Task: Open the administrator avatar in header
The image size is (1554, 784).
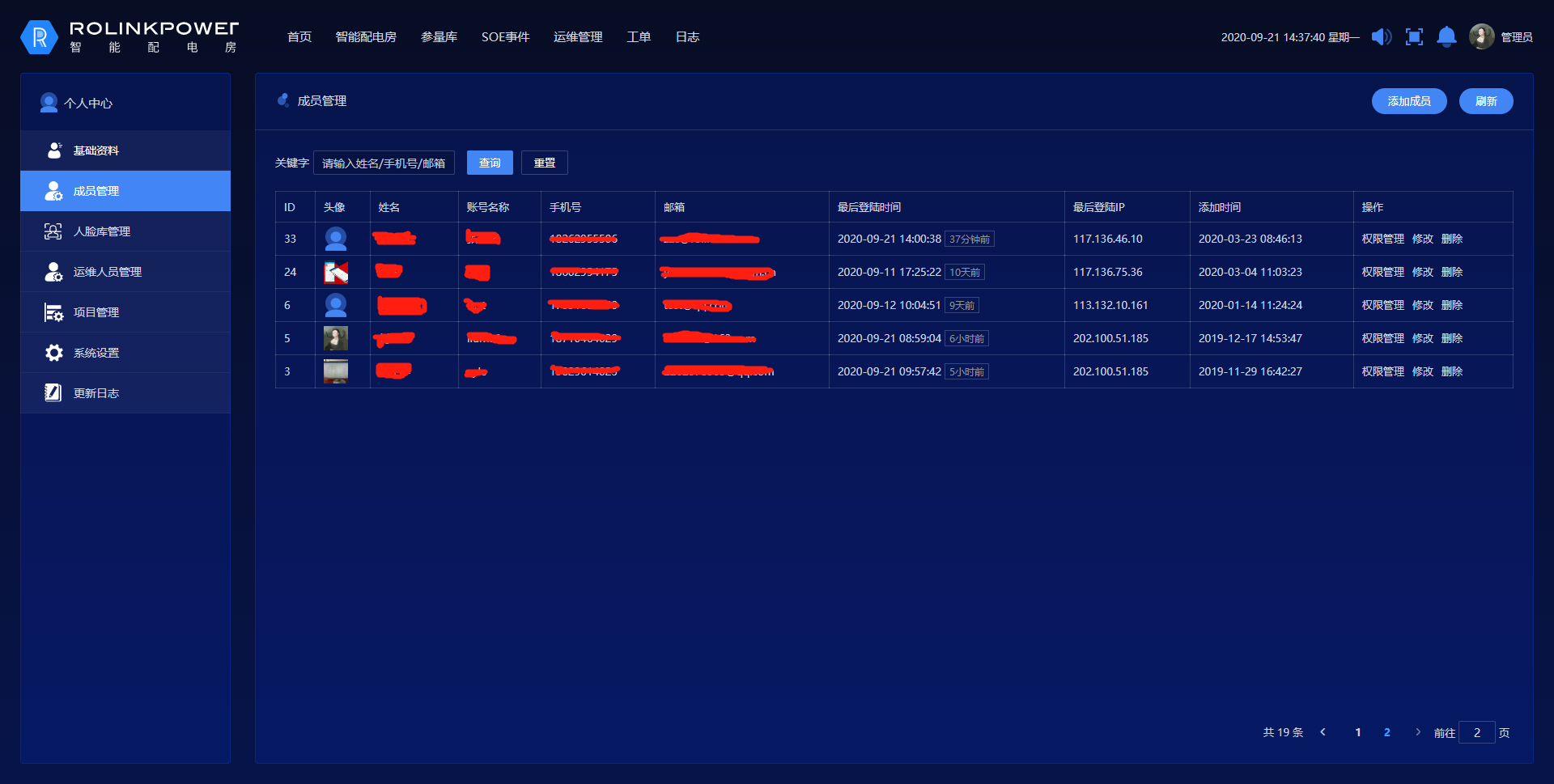Action: click(1481, 36)
